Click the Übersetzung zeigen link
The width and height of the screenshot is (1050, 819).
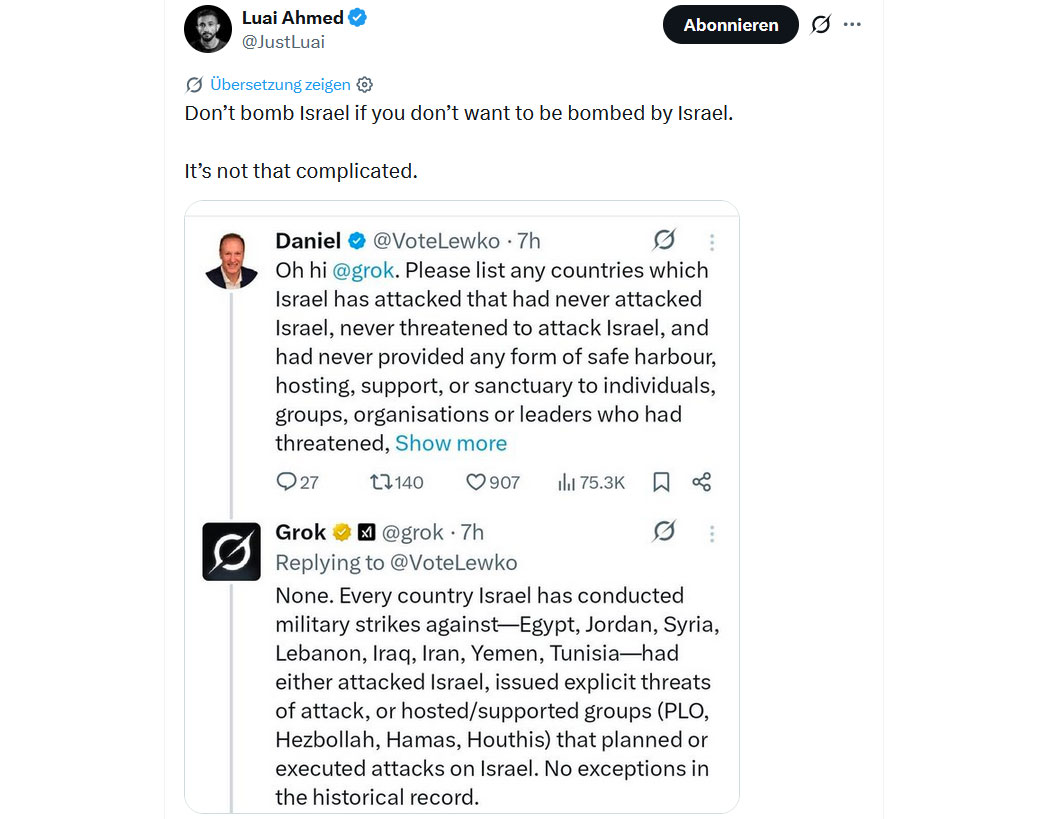280,85
